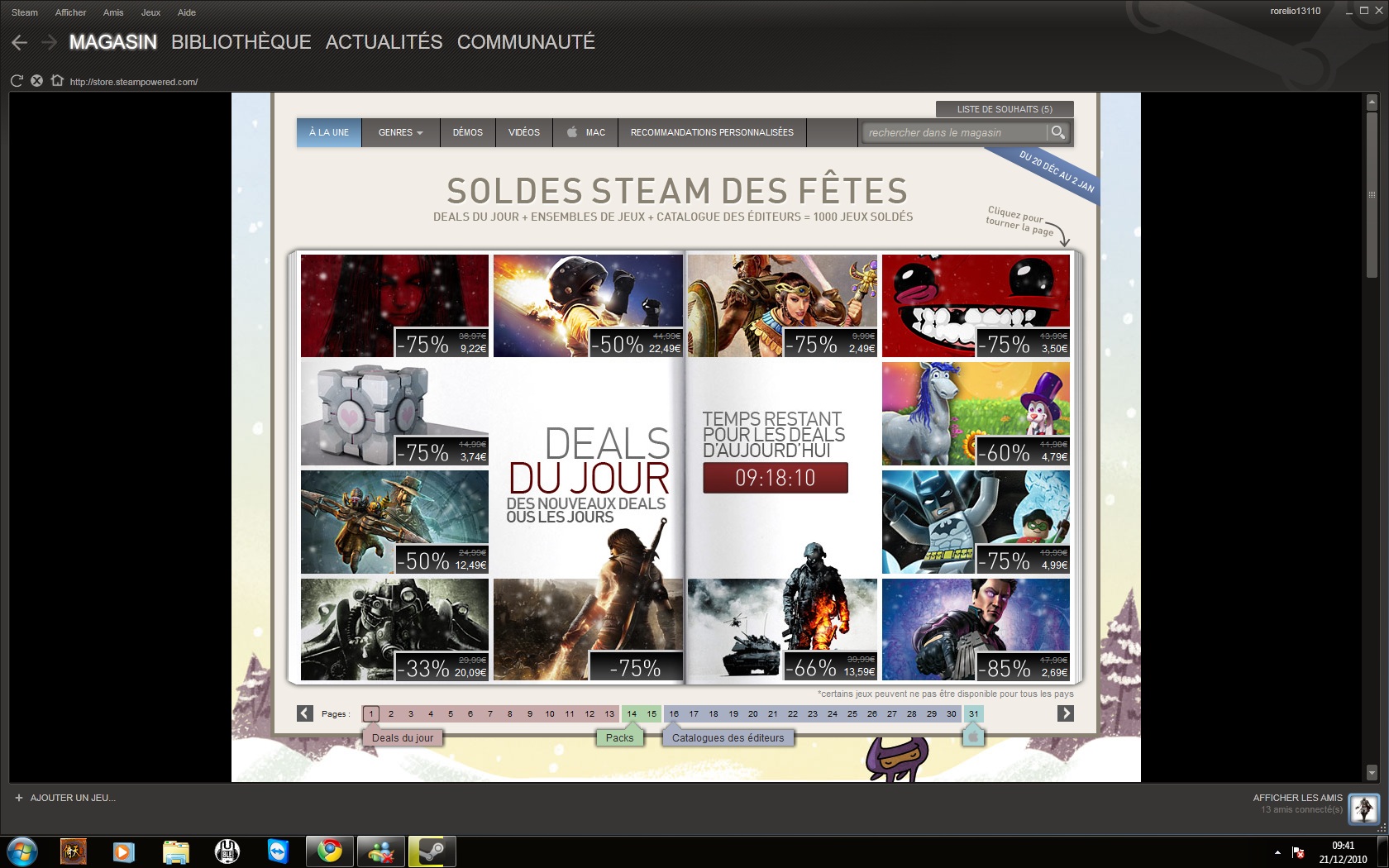Switch to Steam in the taskbar
Viewport: 1389px width, 868px height.
(x=432, y=851)
